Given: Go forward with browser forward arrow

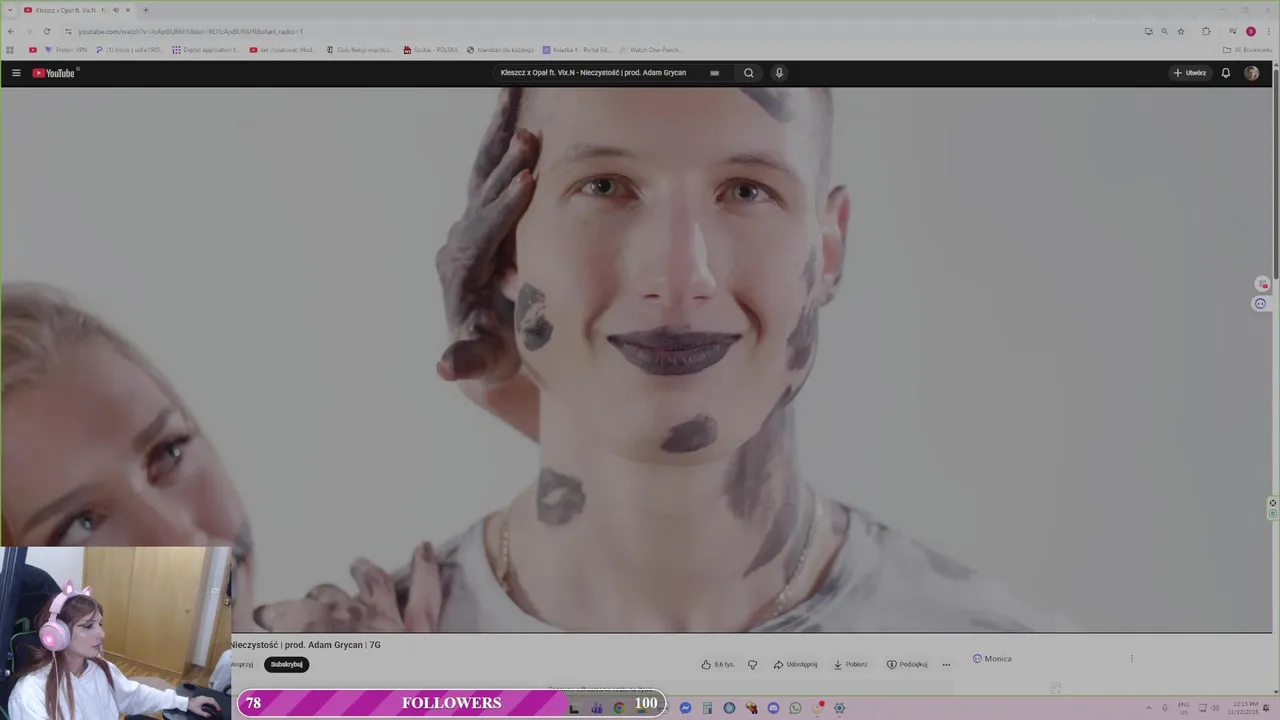Looking at the screenshot, I should 29,31.
